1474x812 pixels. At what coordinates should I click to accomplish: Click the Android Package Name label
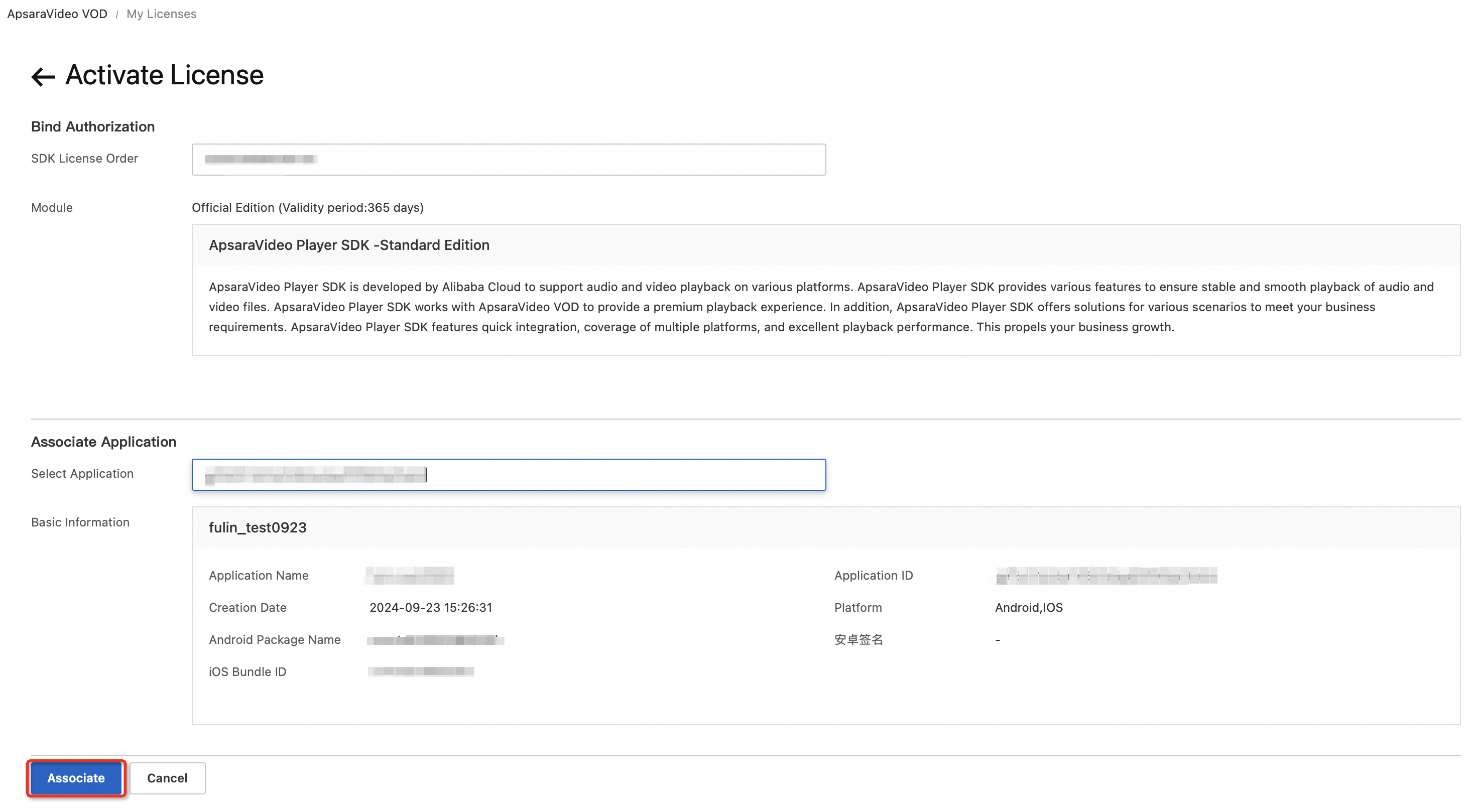(275, 639)
